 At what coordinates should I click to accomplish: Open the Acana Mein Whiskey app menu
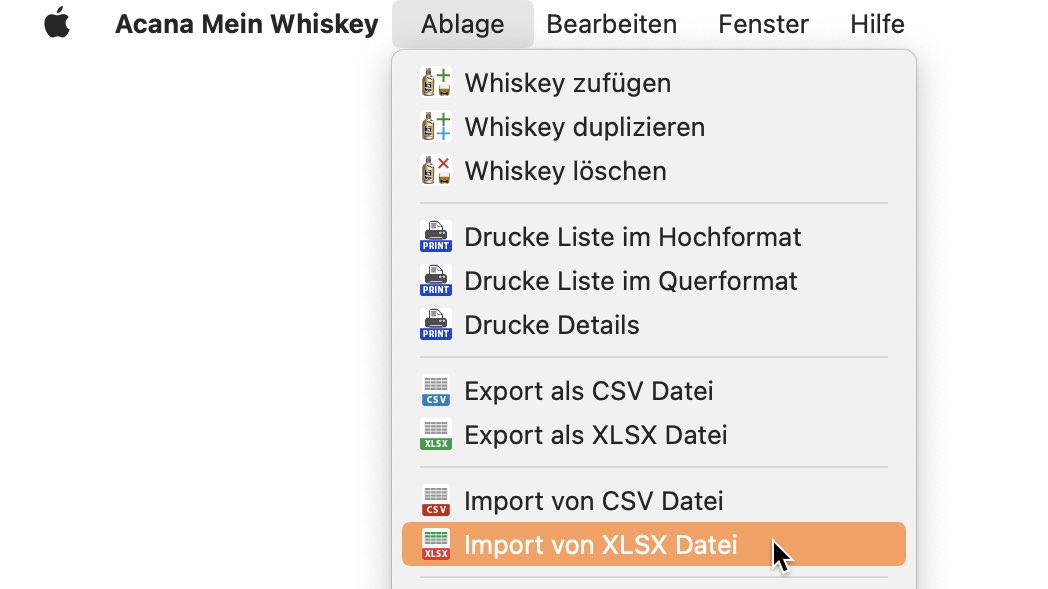tap(246, 24)
